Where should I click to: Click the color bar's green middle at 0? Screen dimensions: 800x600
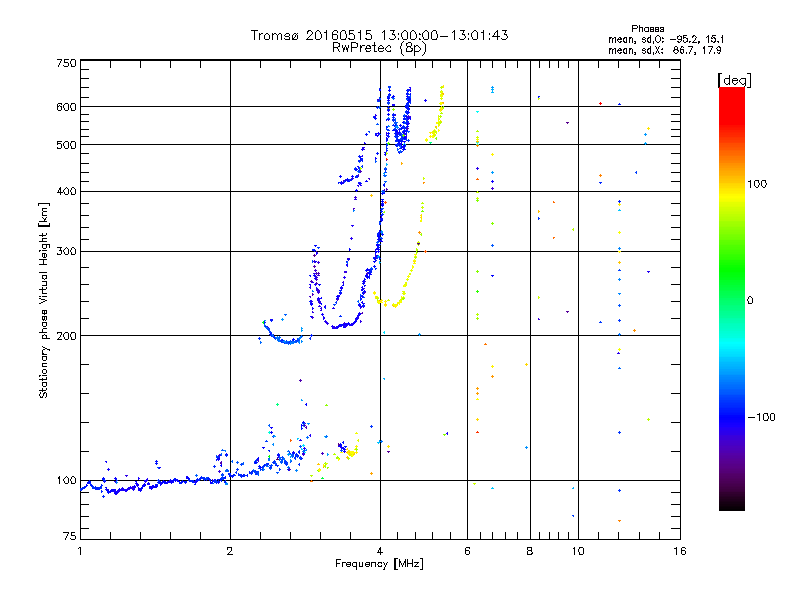(732, 300)
